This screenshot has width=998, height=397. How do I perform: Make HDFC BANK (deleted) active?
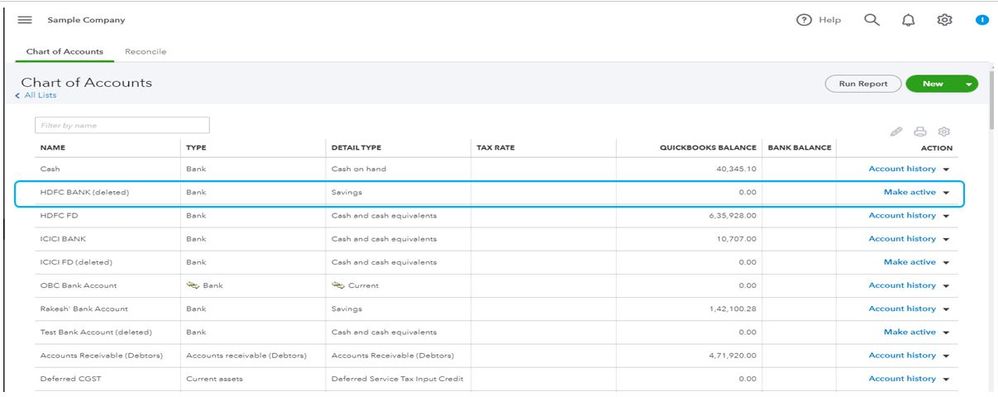(910, 192)
